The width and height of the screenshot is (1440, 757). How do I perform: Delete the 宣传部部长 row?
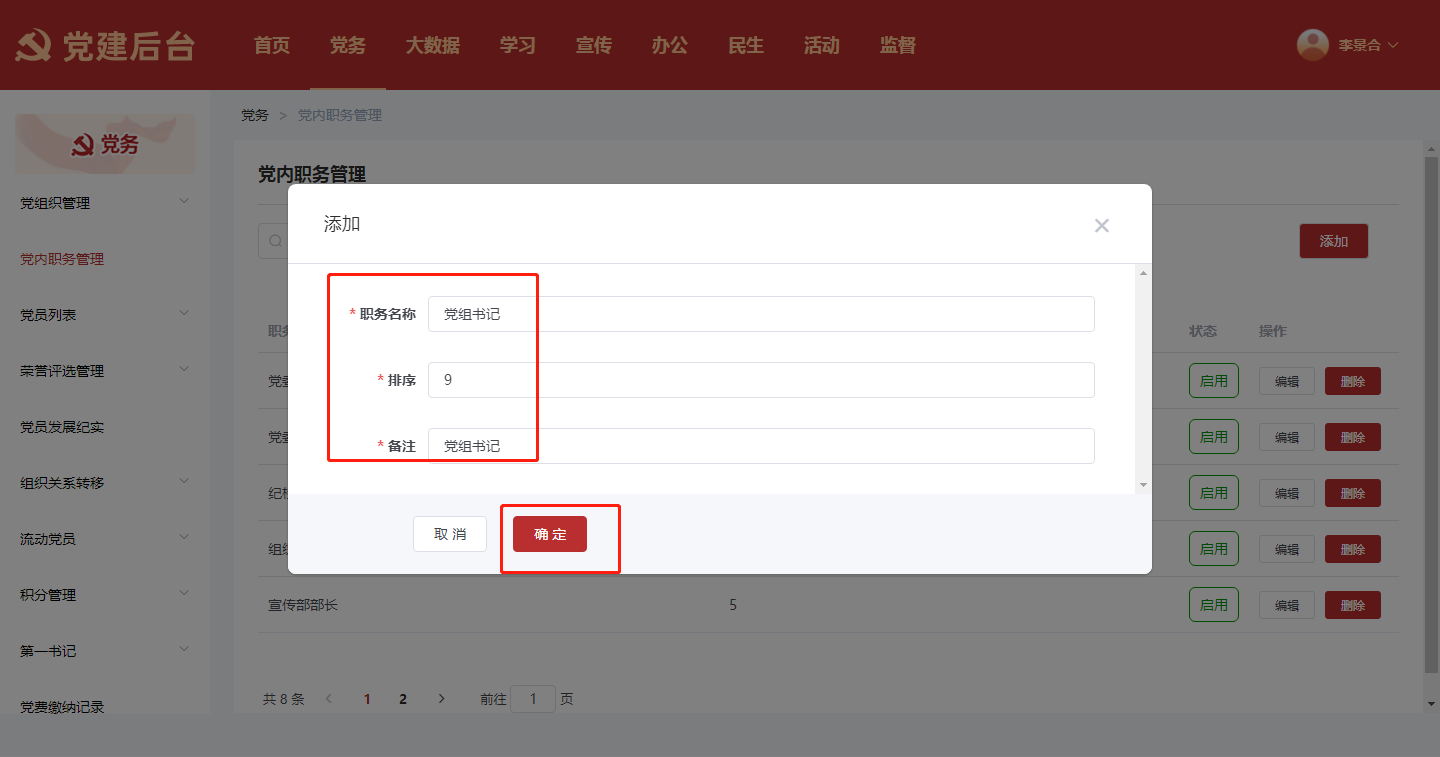click(x=1352, y=605)
